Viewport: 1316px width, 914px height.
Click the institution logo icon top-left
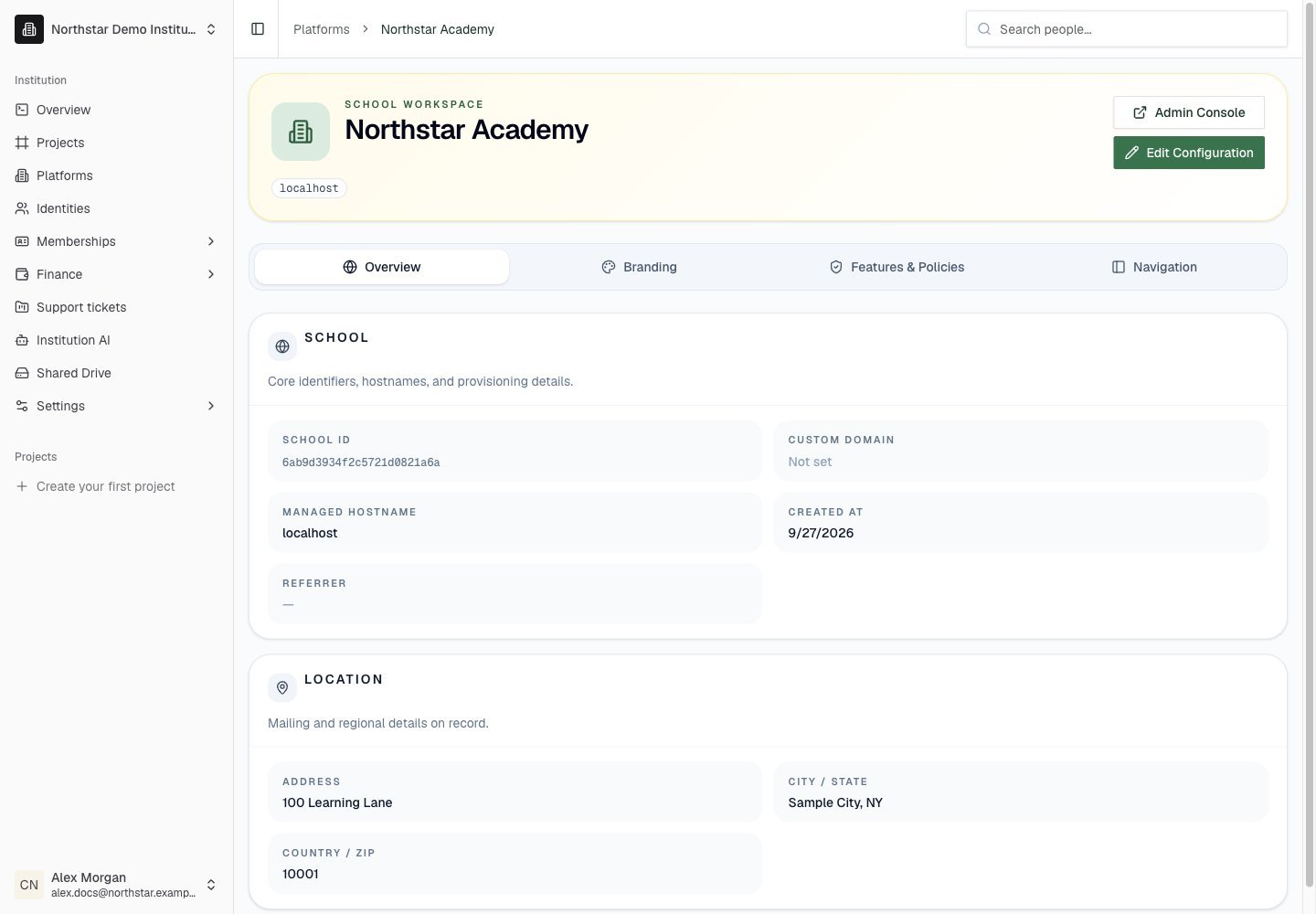(29, 29)
